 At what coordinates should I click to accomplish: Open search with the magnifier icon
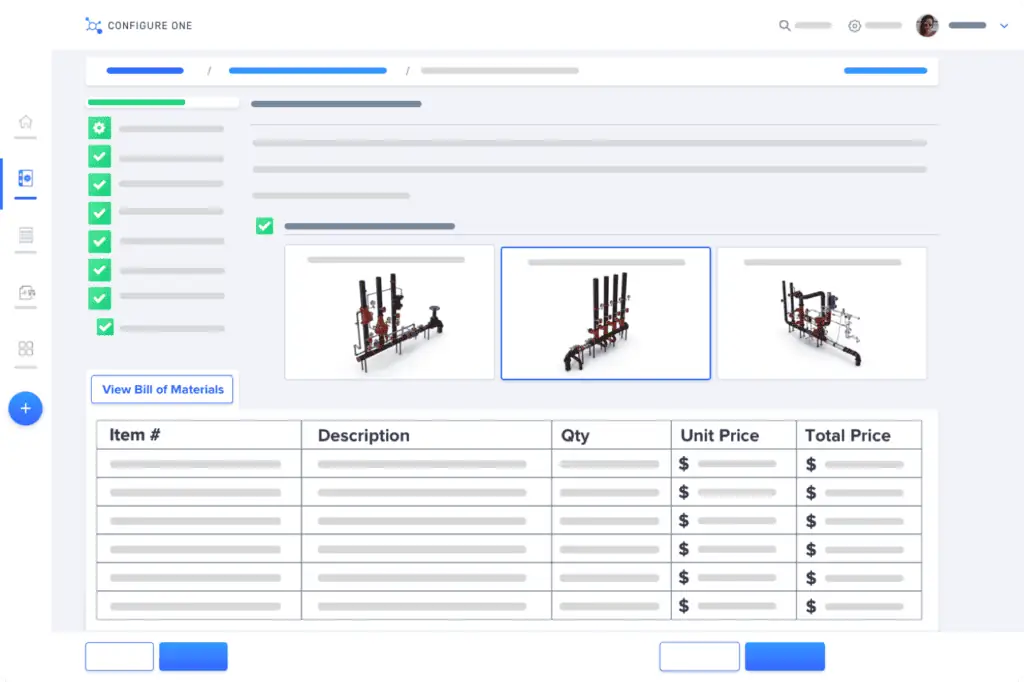784,25
